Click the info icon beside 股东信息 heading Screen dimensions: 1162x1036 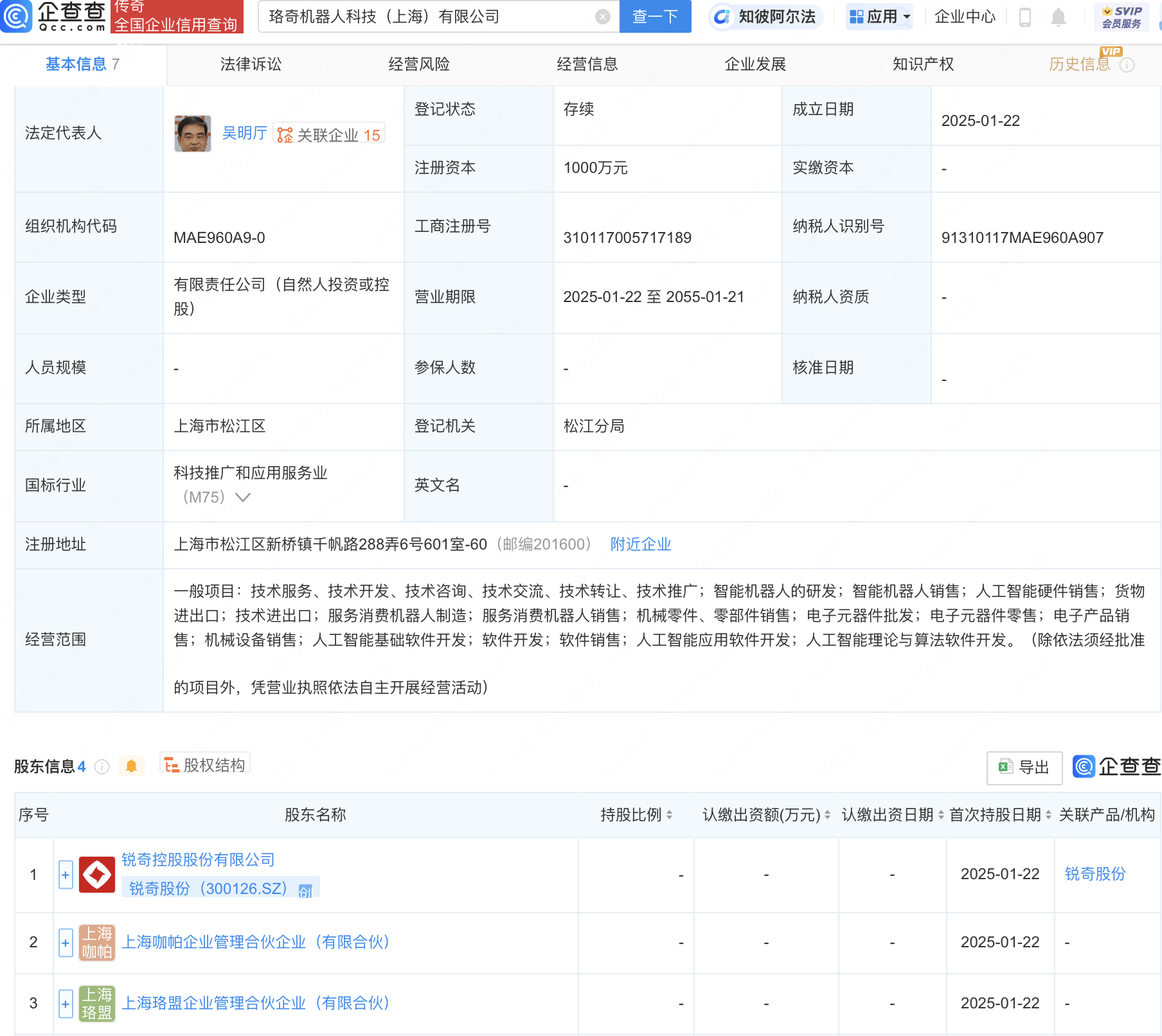pos(102,766)
